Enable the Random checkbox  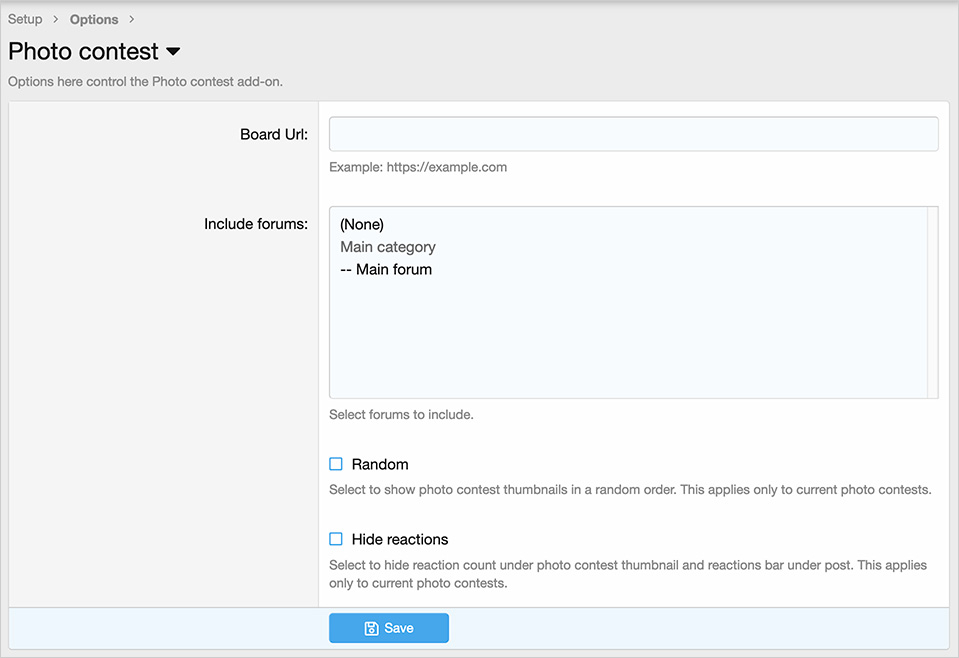(336, 464)
